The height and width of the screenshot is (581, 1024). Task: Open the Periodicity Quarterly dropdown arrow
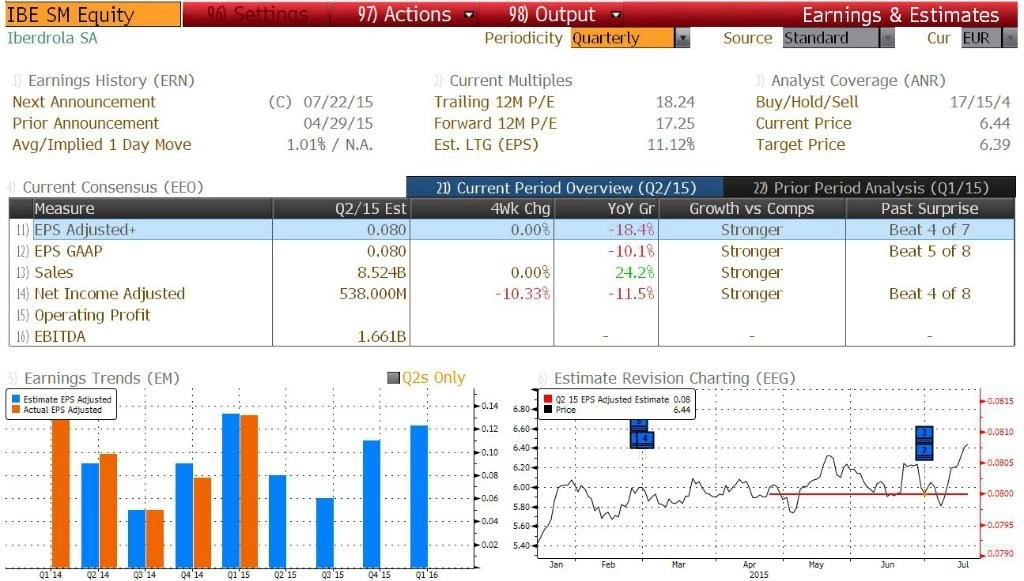click(682, 39)
